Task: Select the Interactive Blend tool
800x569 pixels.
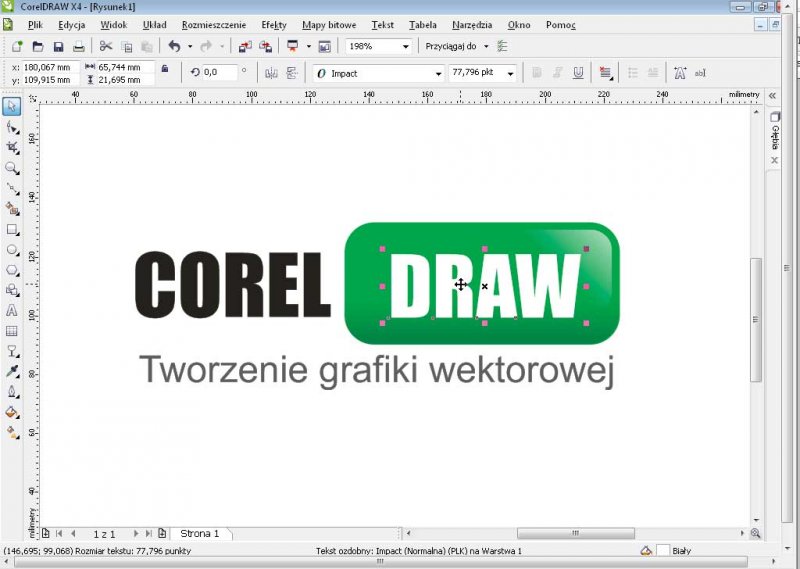Action: pyautogui.click(x=12, y=351)
